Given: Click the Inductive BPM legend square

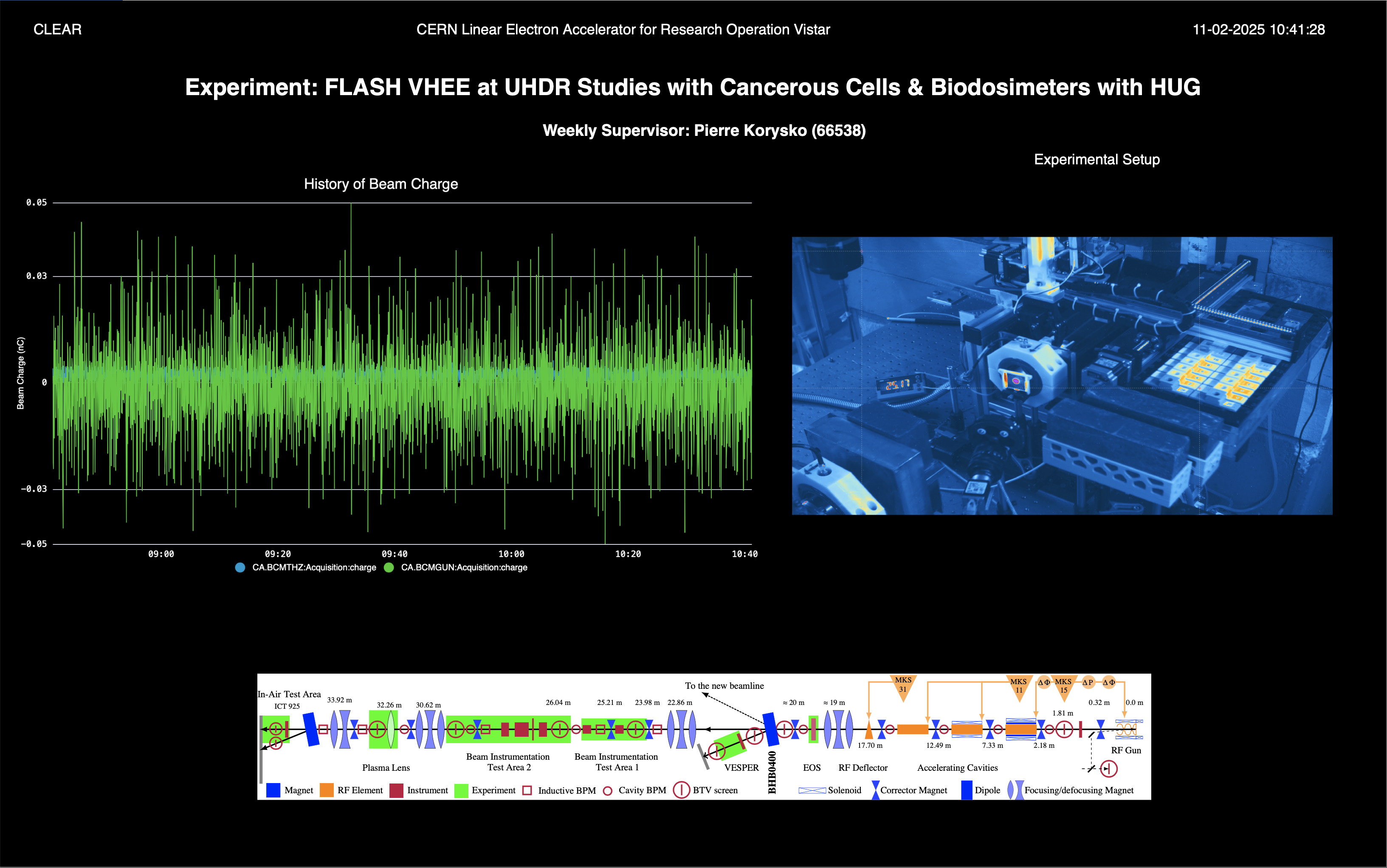Looking at the screenshot, I should [527, 791].
